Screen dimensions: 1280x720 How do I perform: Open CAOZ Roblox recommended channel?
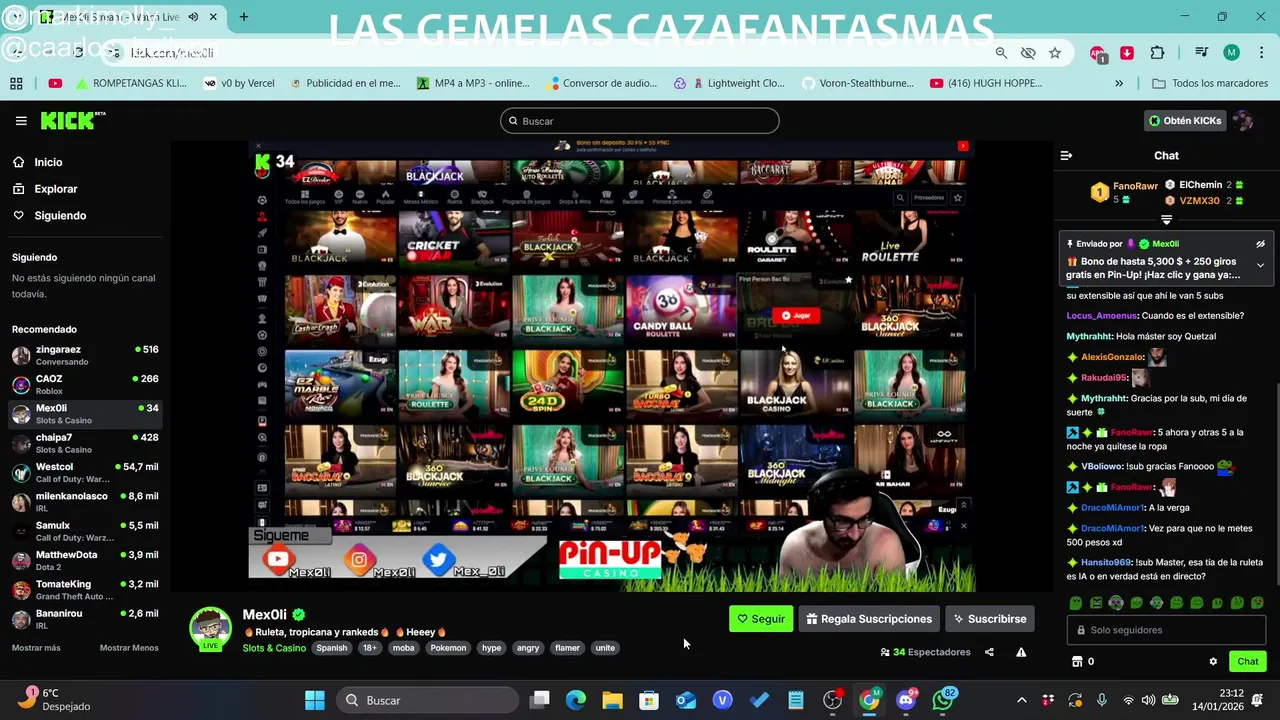(85, 384)
